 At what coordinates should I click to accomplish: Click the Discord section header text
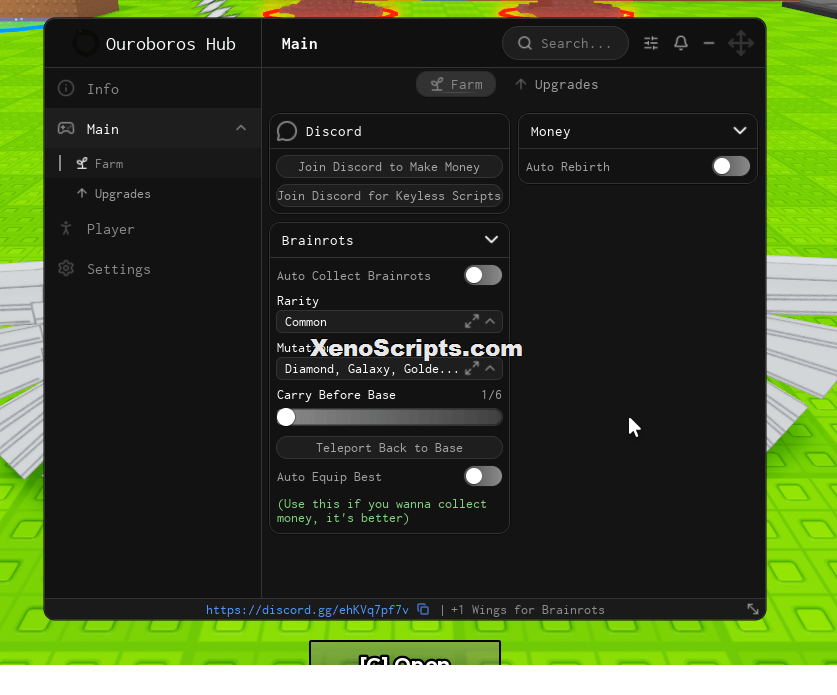coord(334,131)
